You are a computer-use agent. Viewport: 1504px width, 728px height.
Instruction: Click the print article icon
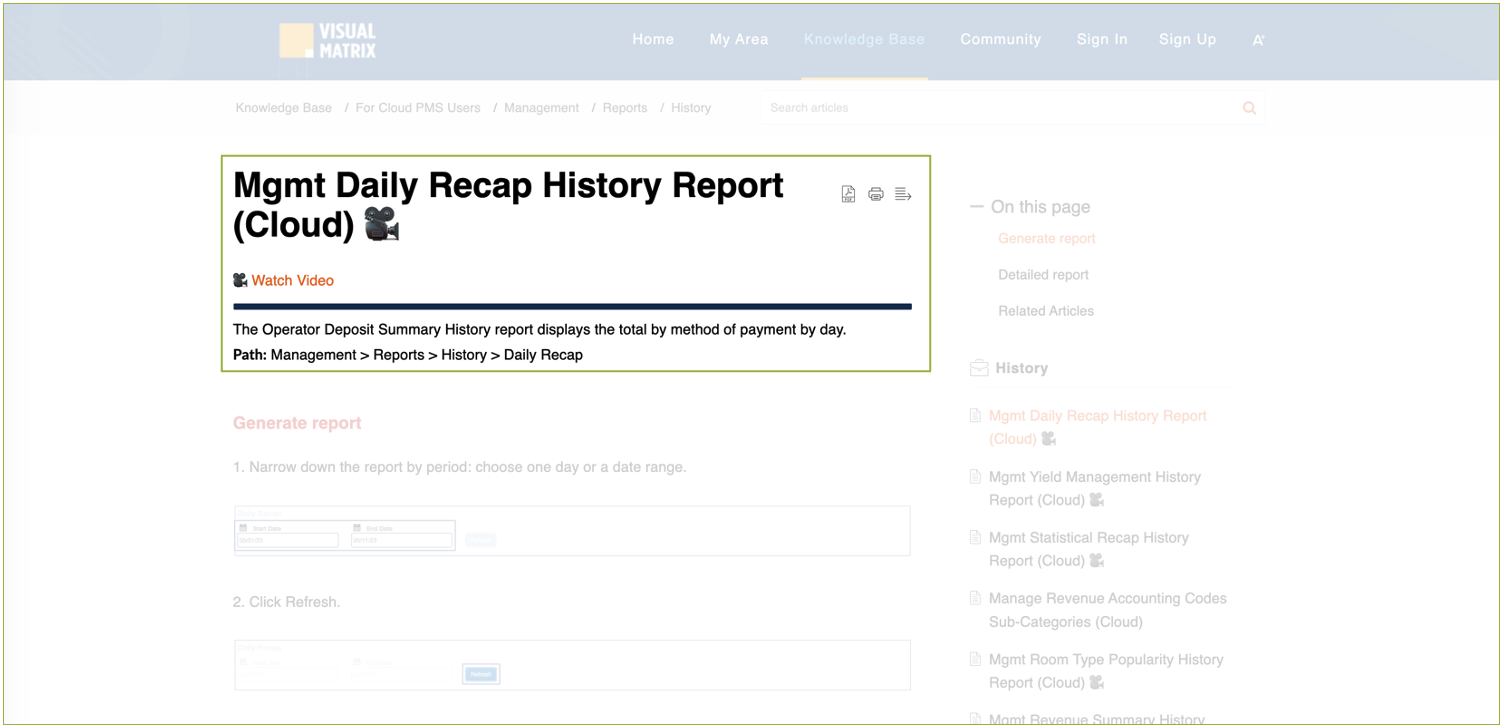[876, 194]
